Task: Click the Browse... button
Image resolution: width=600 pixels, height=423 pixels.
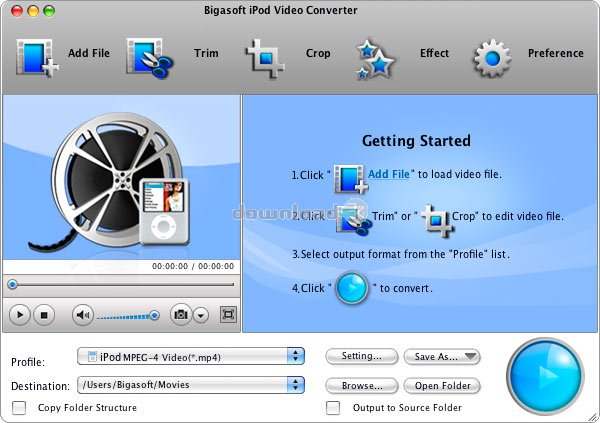Action: coord(362,385)
